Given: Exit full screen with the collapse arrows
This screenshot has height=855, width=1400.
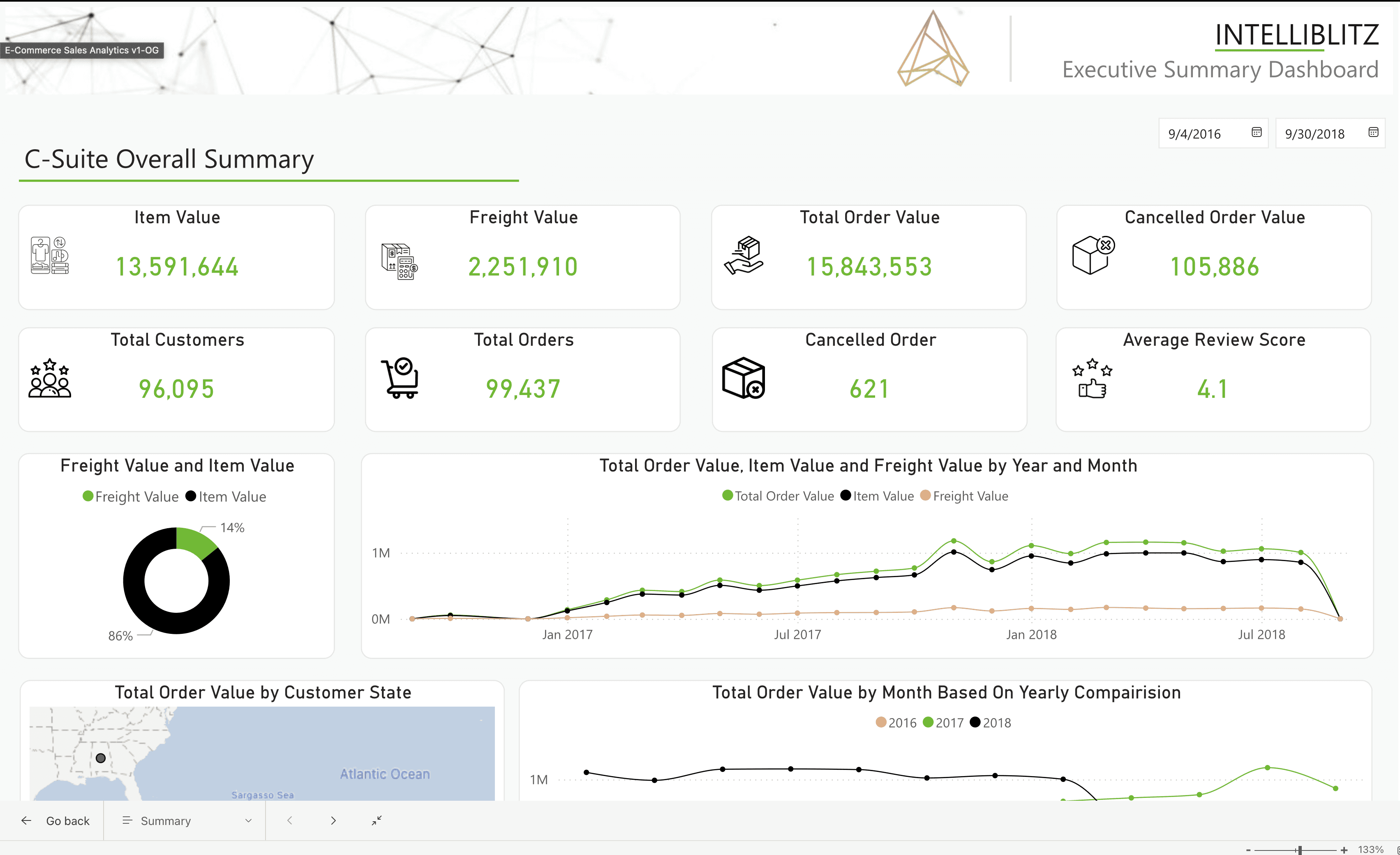Looking at the screenshot, I should click(x=377, y=820).
